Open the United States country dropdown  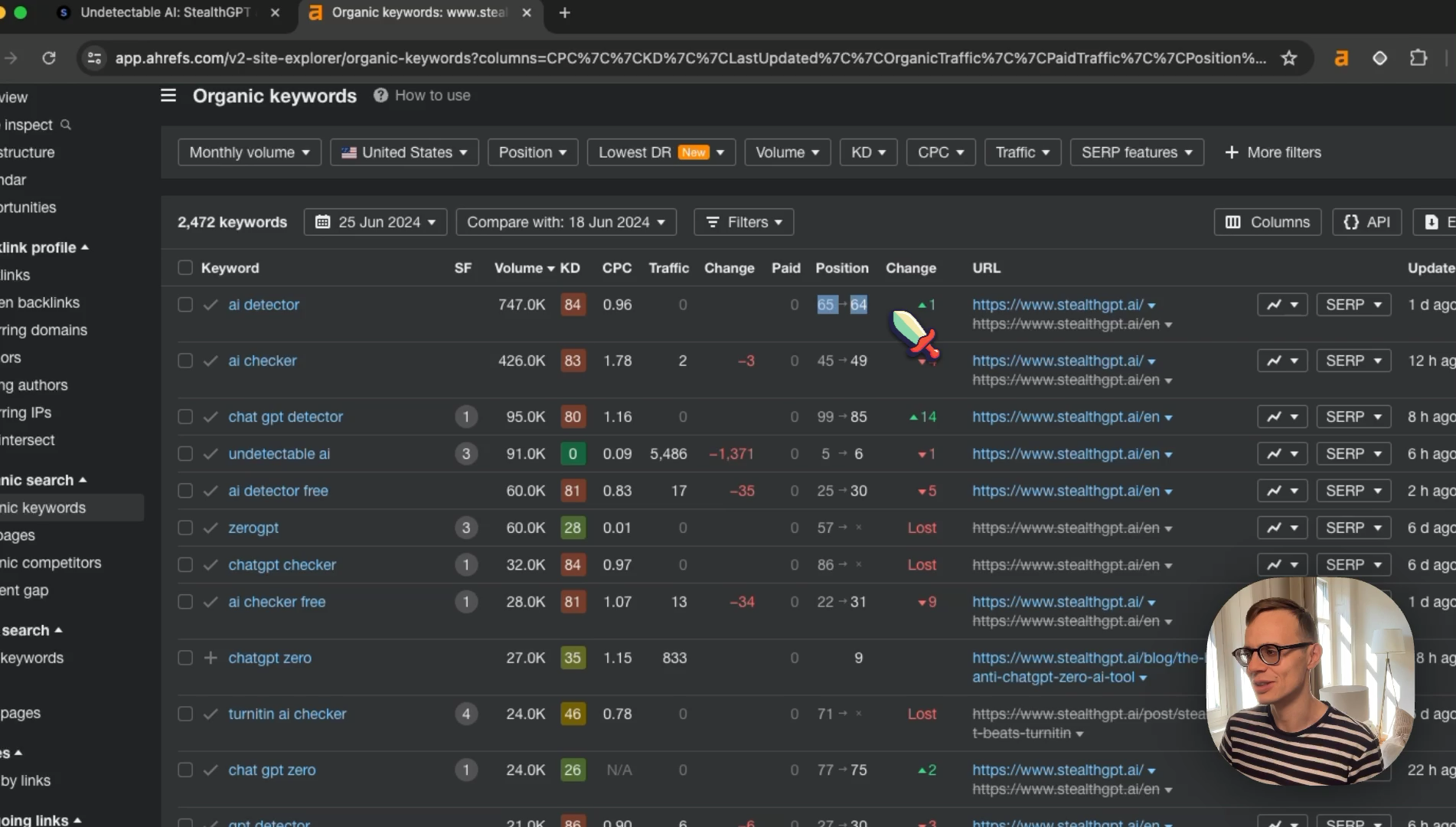(404, 152)
